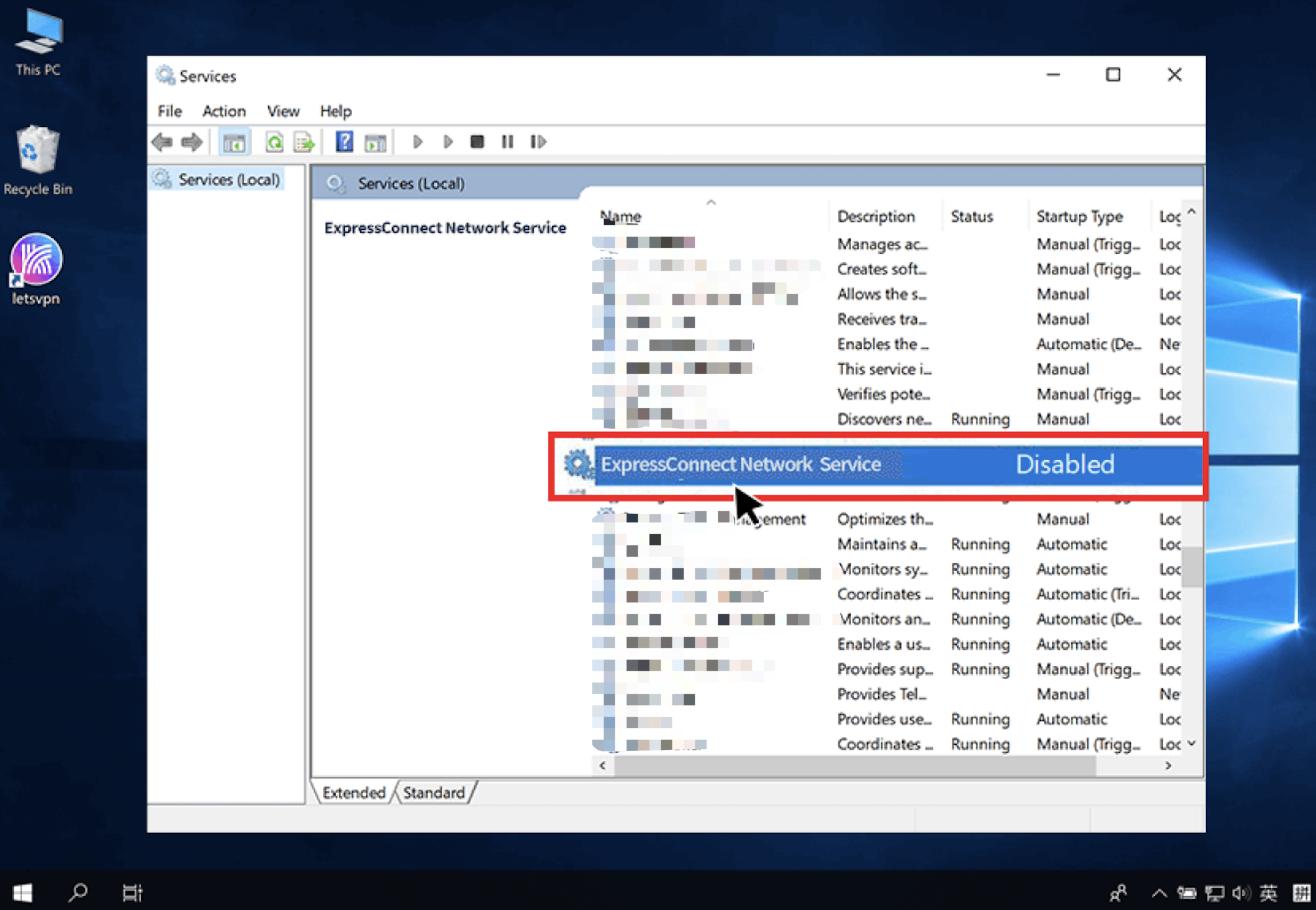Viewport: 1316px width, 910px height.
Task: Click the volume speaker icon in the tray
Action: click(1241, 893)
